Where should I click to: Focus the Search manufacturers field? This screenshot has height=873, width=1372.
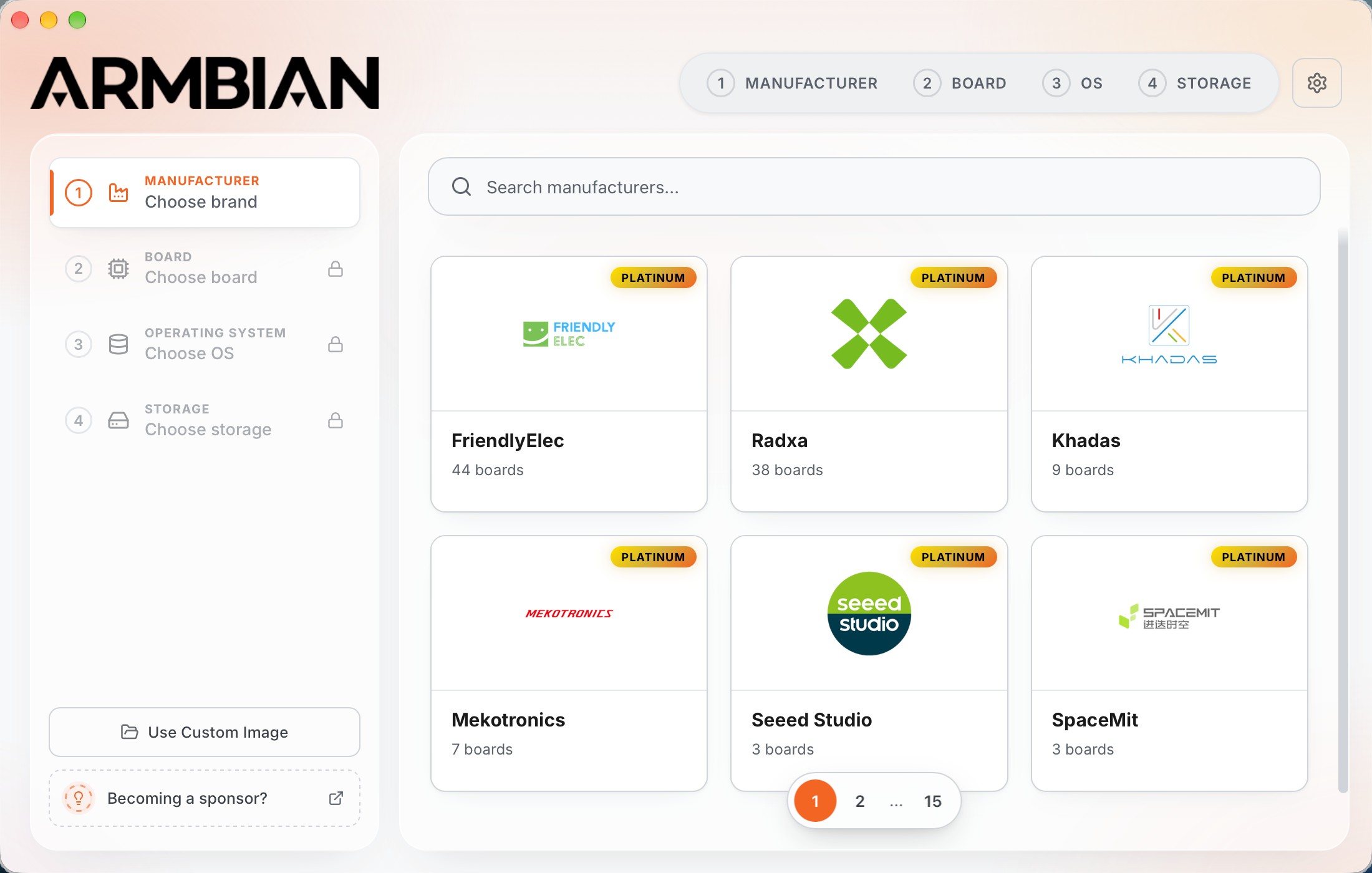[874, 186]
